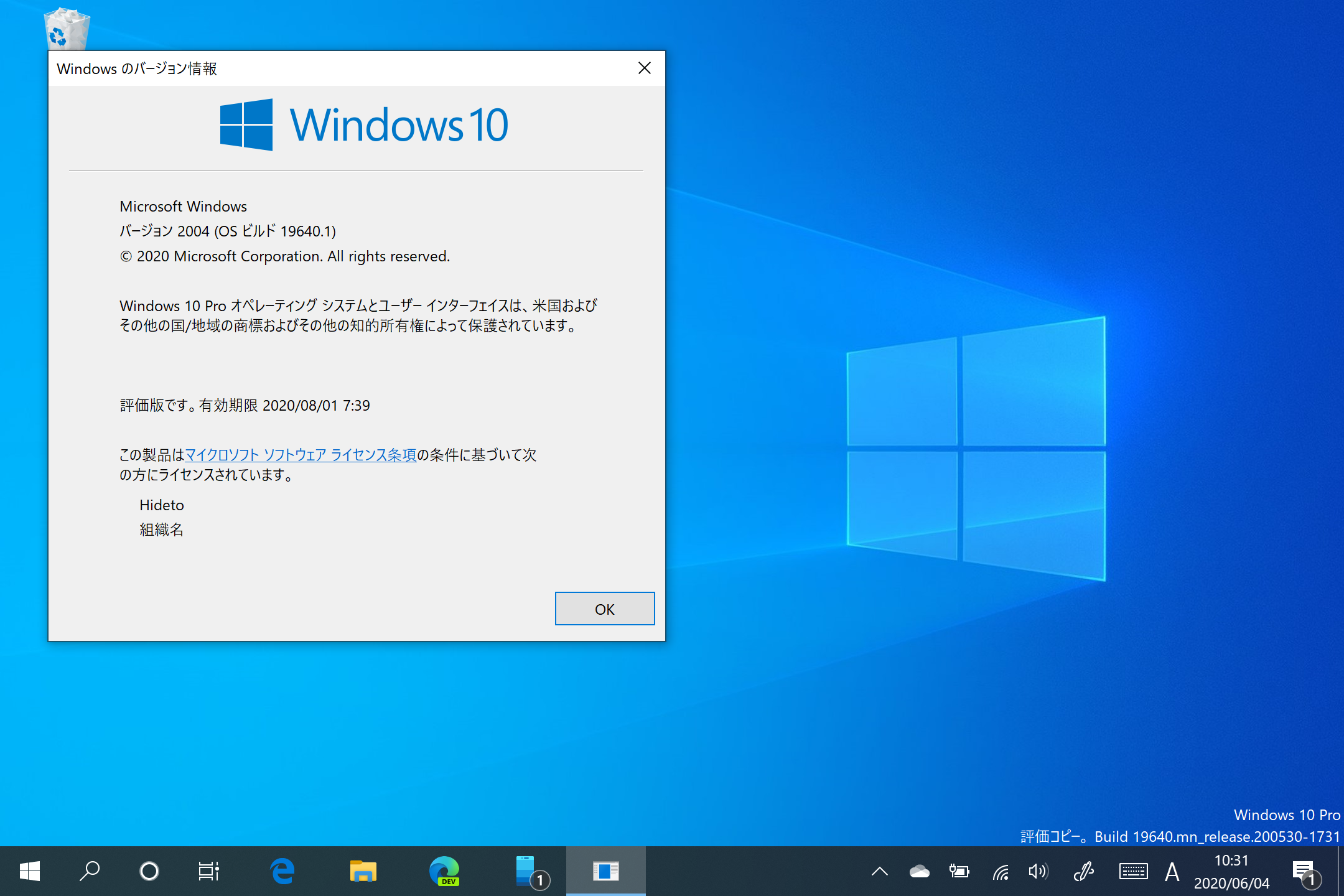Launch Cortana from the taskbar
This screenshot has height=896, width=1344.
[x=149, y=870]
